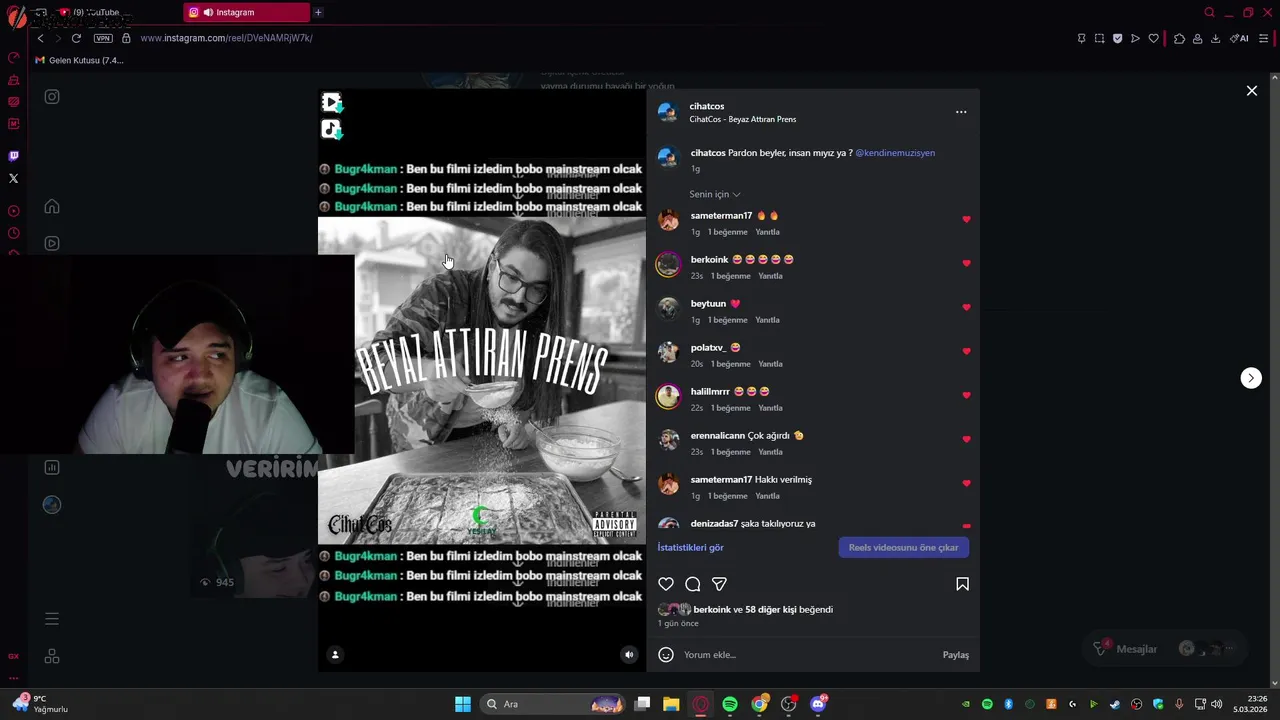Open halillmrrr's story-ringed avatar

click(x=668, y=396)
